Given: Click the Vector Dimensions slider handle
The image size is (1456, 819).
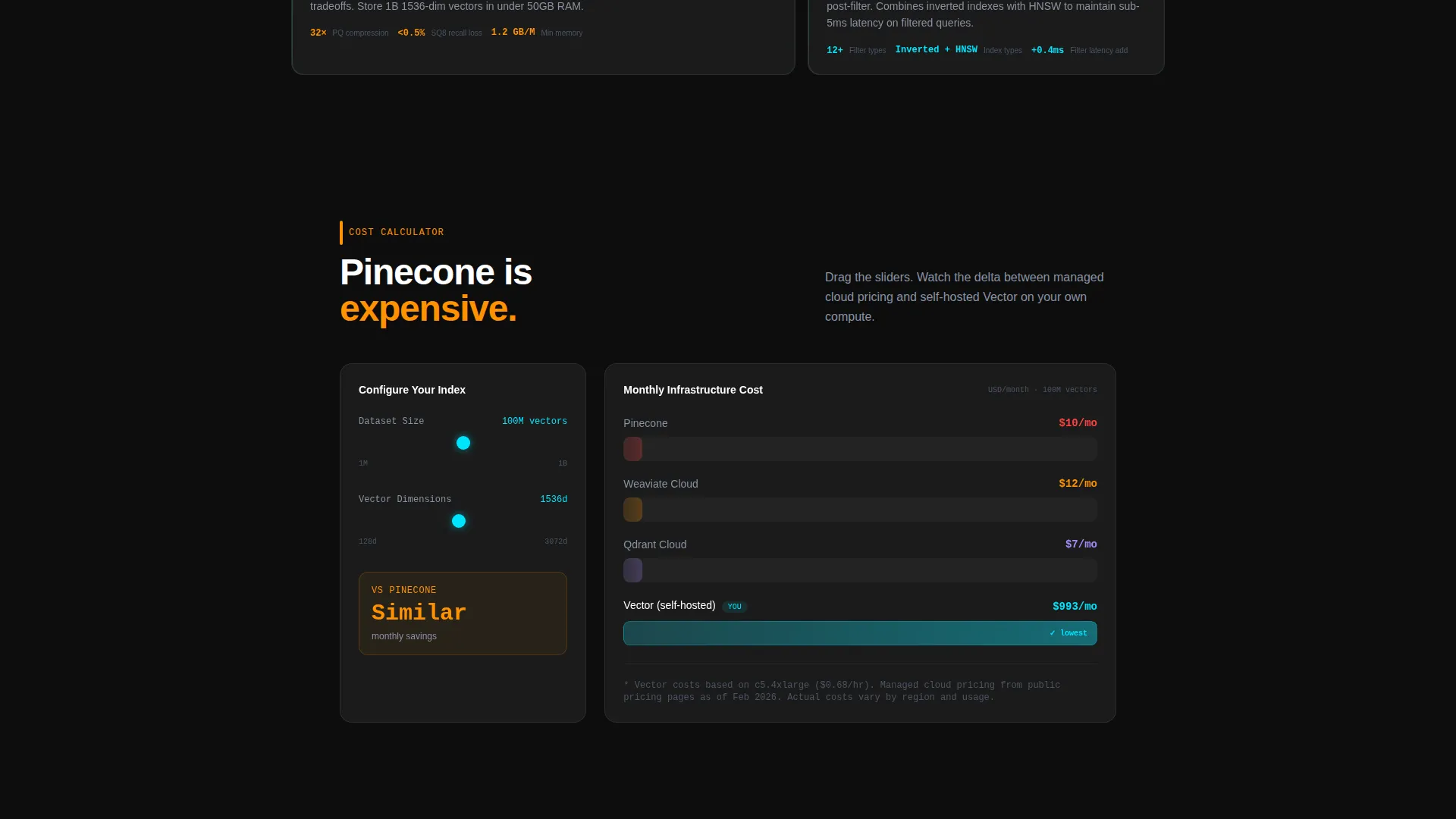Looking at the screenshot, I should tap(459, 521).
